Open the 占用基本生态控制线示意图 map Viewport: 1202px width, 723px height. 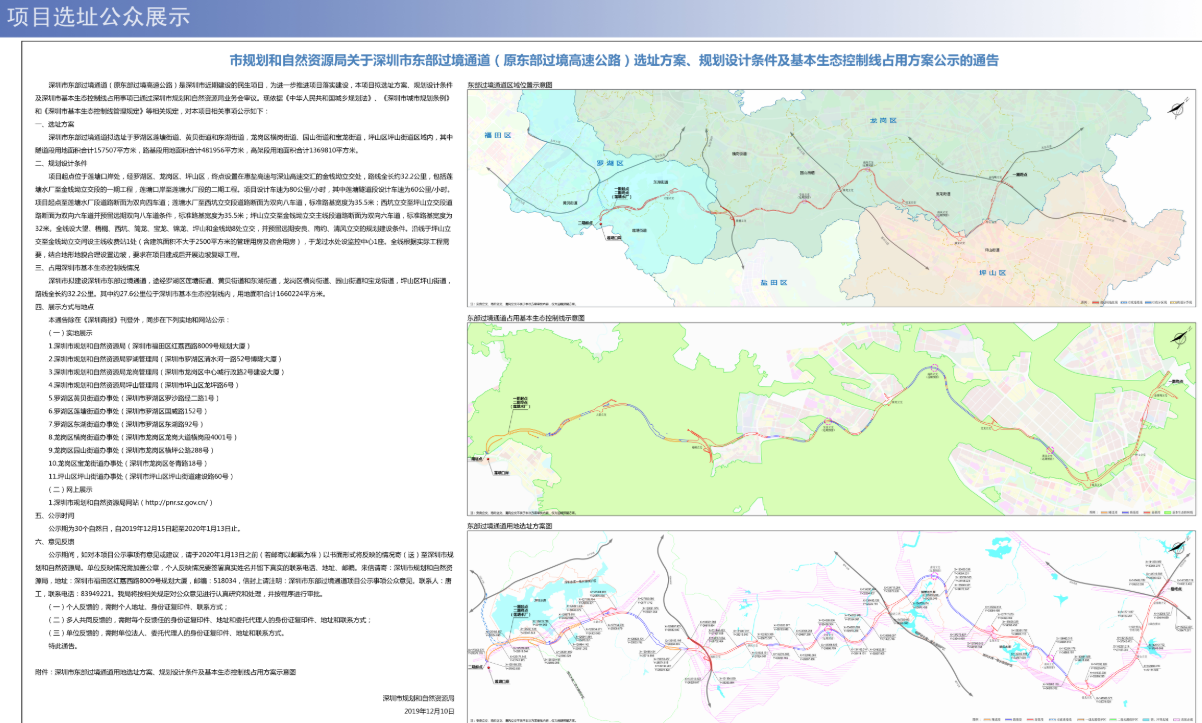[x=831, y=417]
